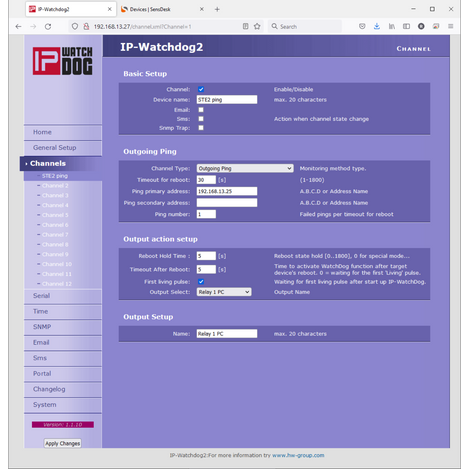469x469 pixels.
Task: Click the Ping primary address field
Action: tap(227, 191)
